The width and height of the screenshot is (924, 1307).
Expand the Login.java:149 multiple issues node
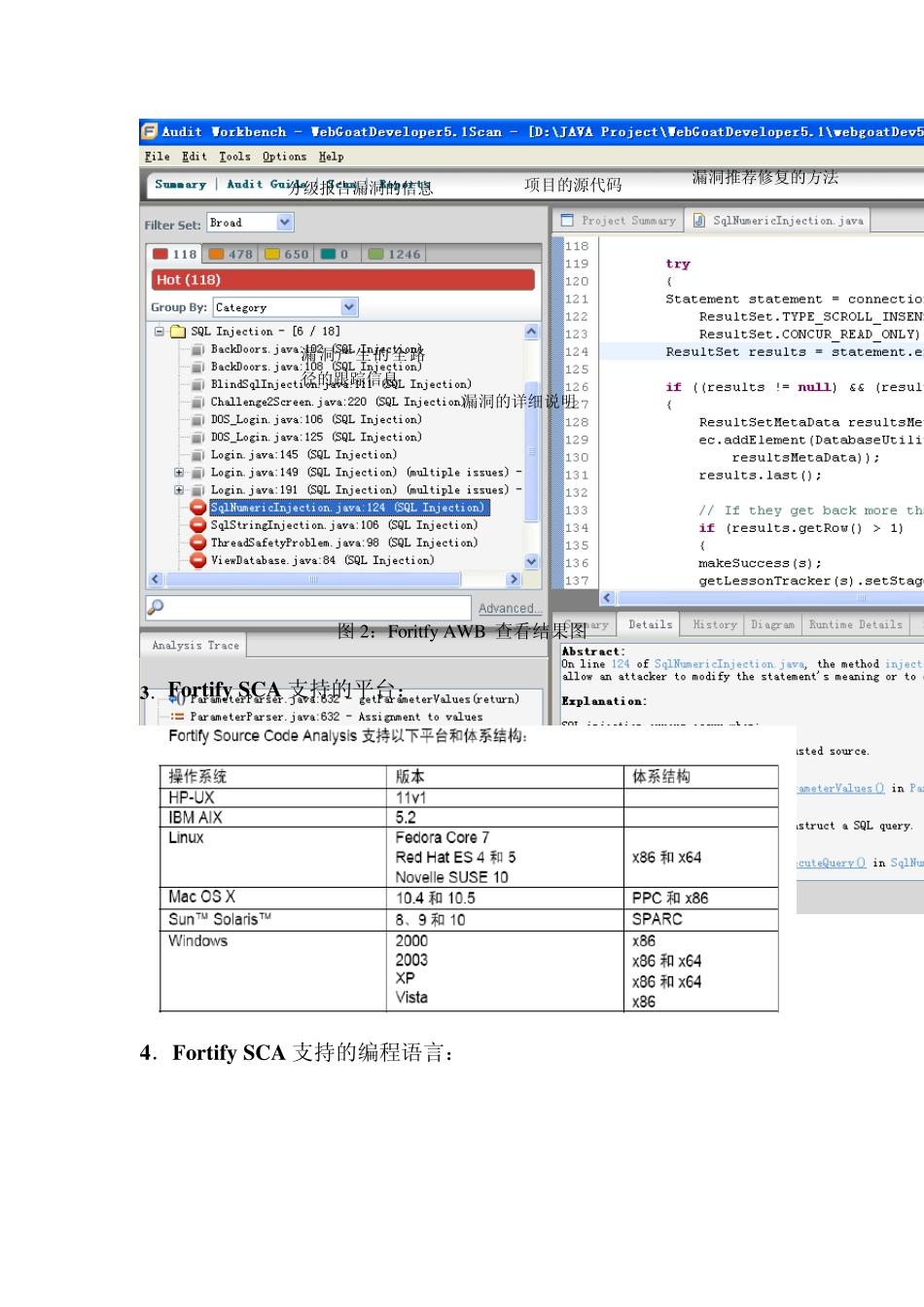pyautogui.click(x=179, y=473)
